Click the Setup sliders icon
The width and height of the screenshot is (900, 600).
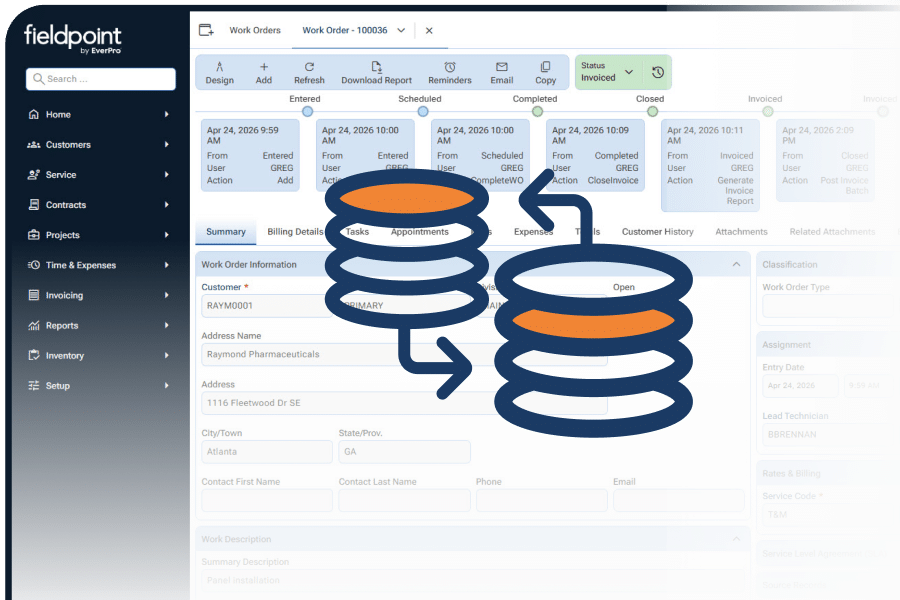point(34,385)
